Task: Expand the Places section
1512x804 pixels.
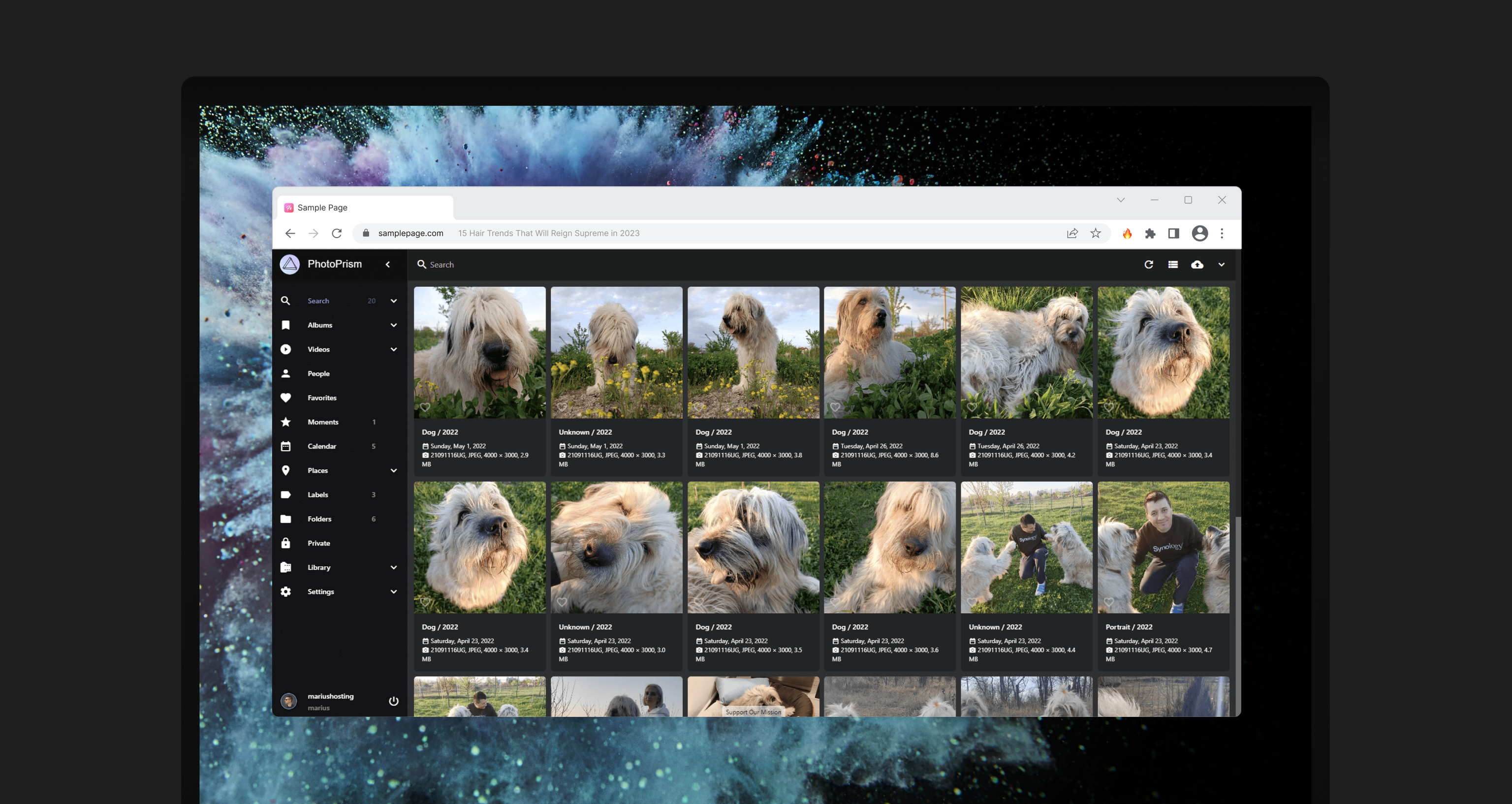Action: [393, 470]
